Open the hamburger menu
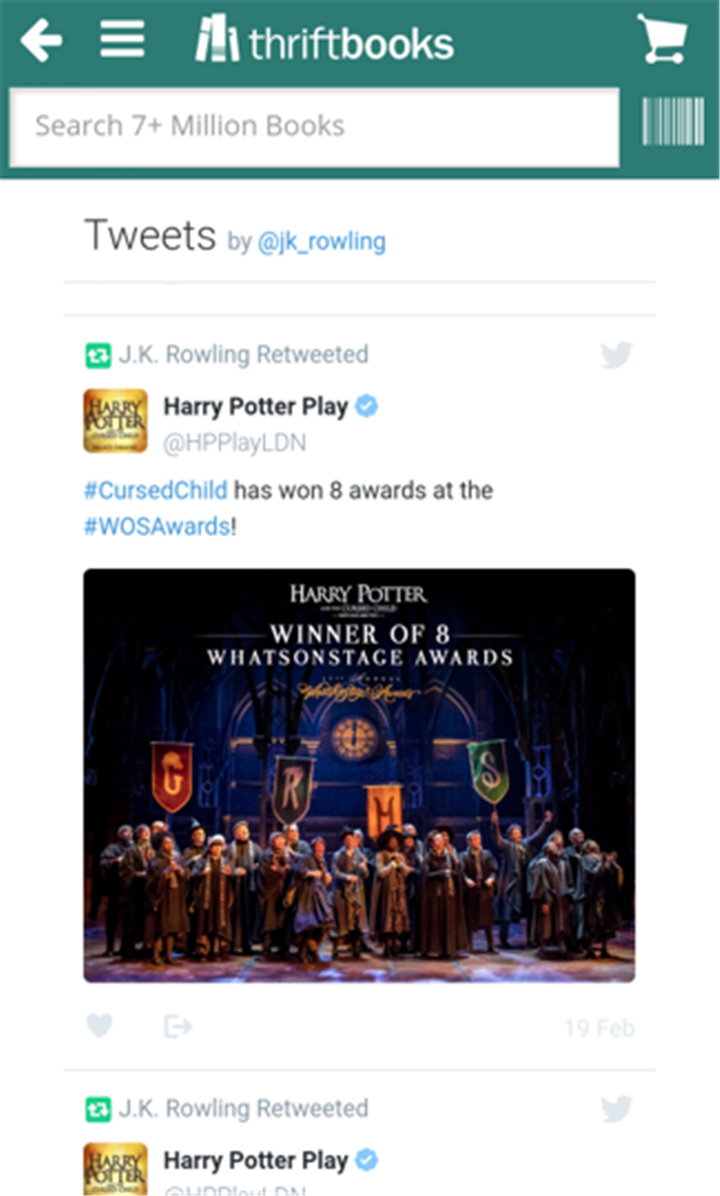This screenshot has width=720, height=1196. coord(122,39)
